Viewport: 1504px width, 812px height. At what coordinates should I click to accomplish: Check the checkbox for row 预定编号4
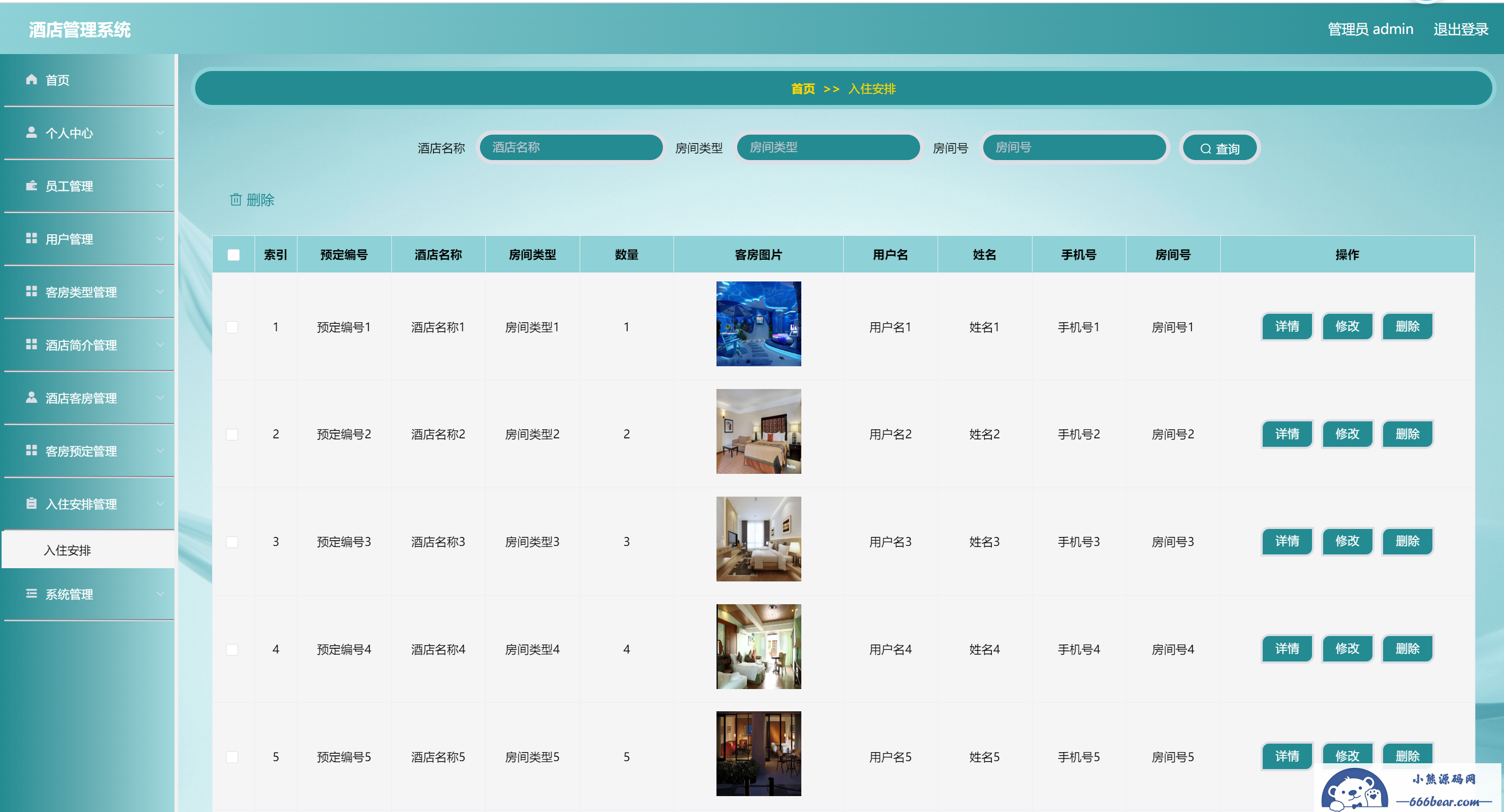232,650
